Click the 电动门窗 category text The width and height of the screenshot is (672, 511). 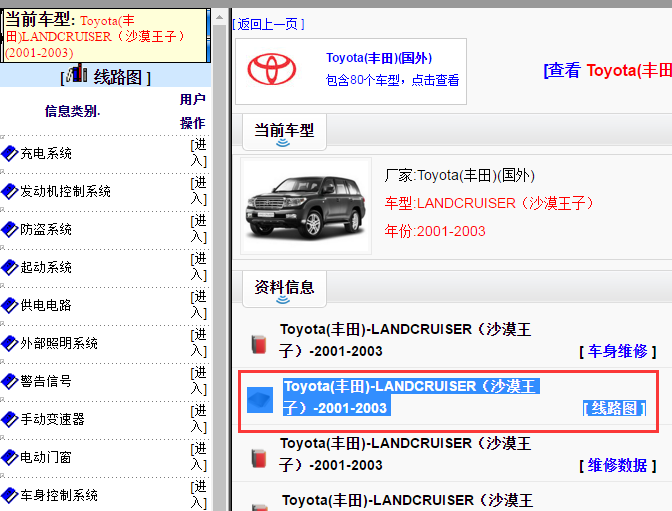click(x=46, y=457)
